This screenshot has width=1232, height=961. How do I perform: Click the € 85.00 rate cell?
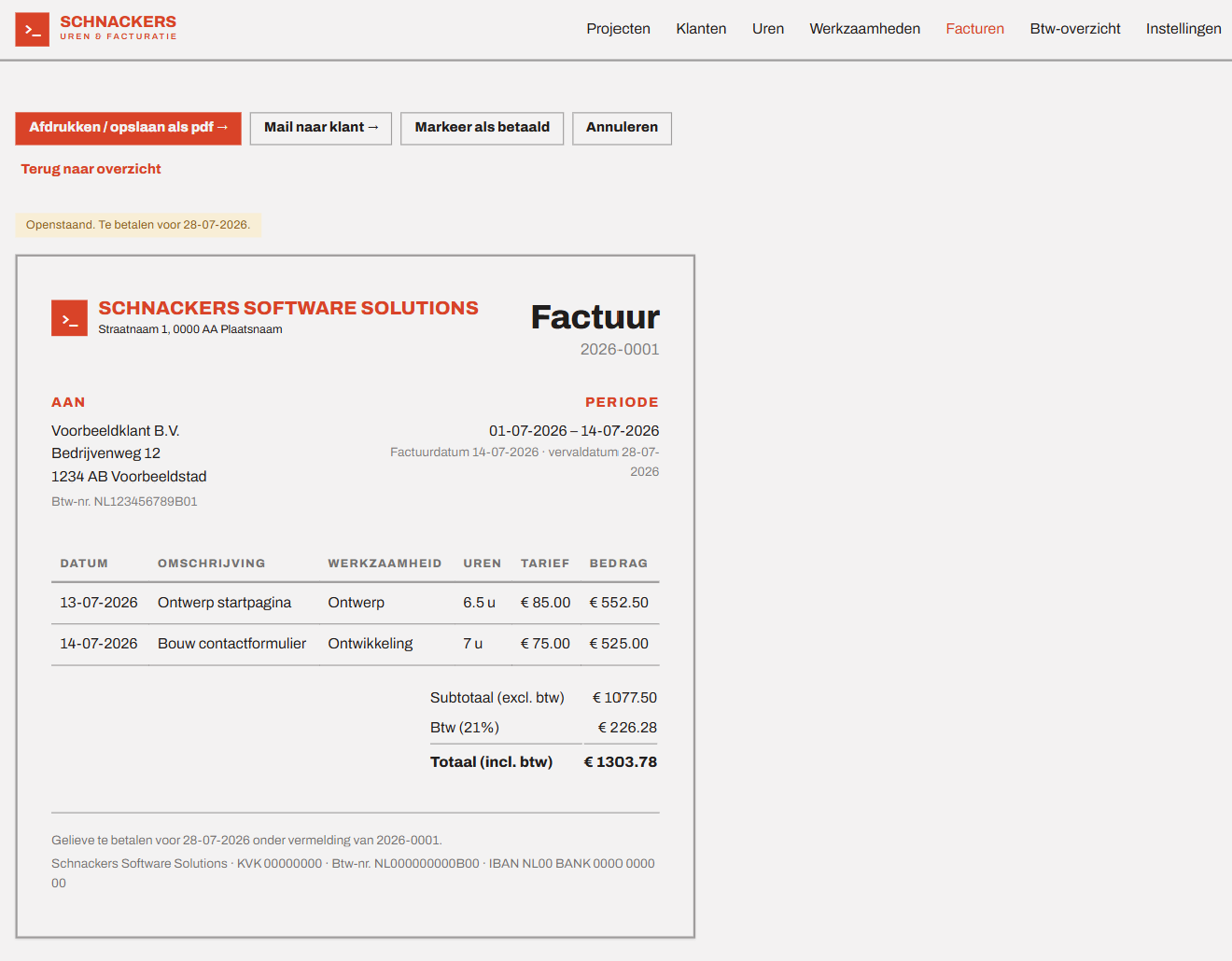545,603
